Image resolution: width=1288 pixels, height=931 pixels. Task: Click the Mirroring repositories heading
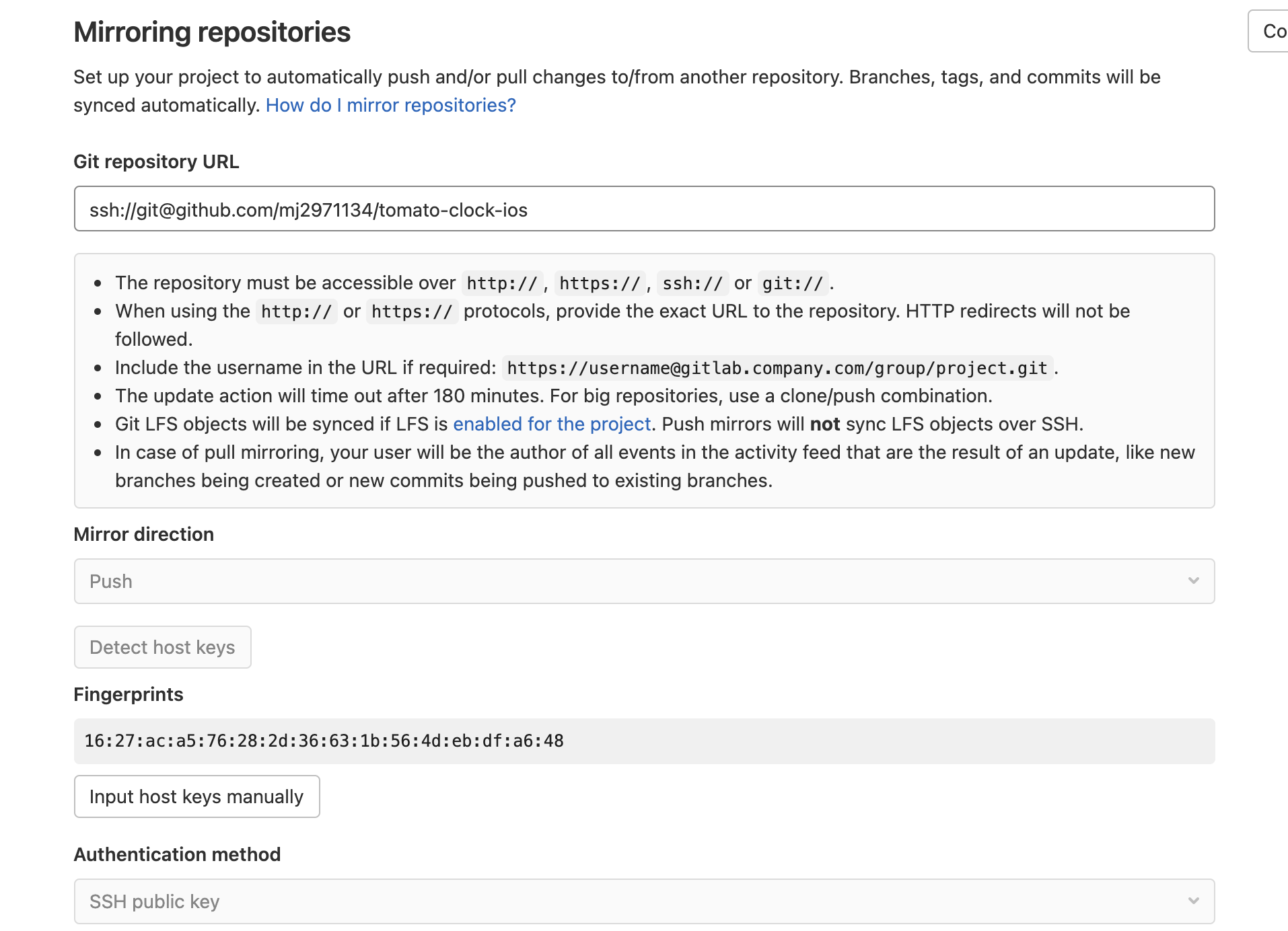coord(212,32)
